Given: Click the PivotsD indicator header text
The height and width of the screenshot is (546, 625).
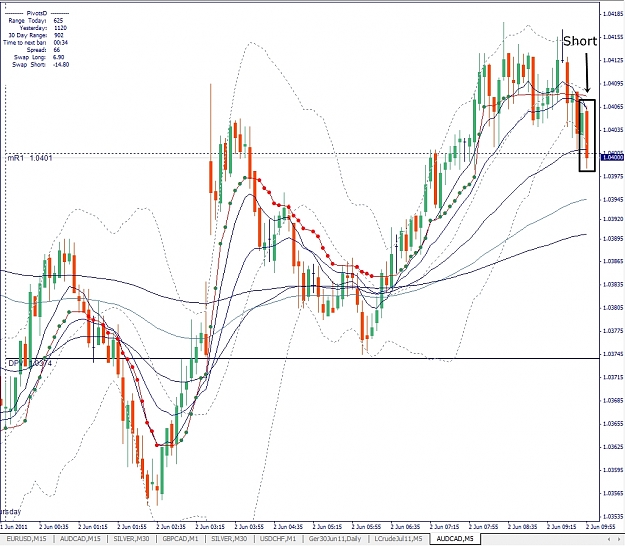Looking at the screenshot, I should click(37, 13).
